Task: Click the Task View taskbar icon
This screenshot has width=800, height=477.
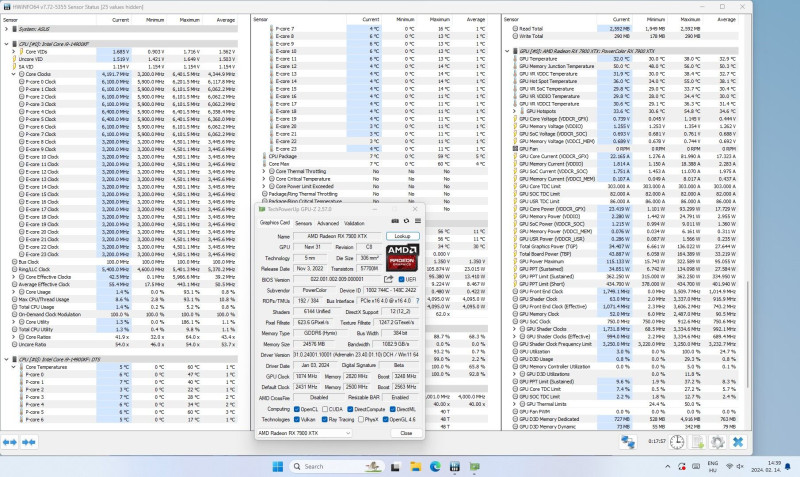Action: click(x=395, y=466)
